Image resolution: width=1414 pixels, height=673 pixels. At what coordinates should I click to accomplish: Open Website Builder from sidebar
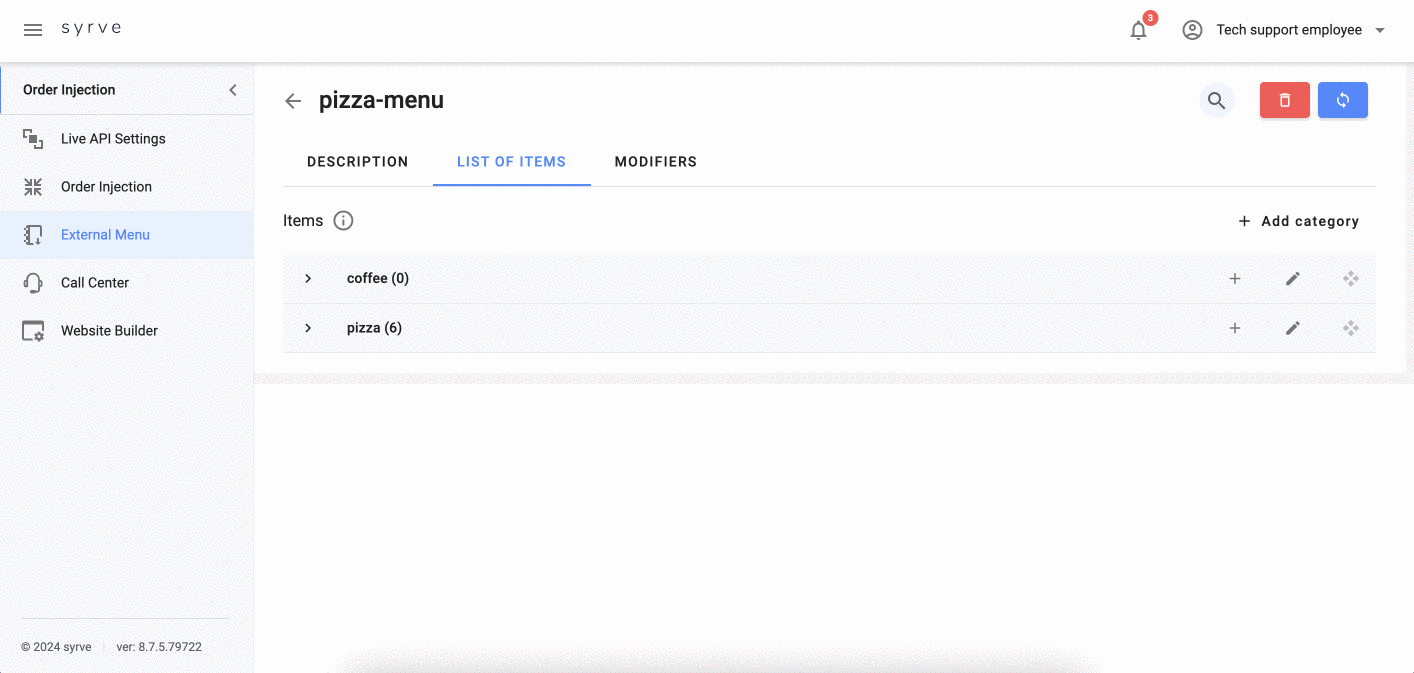coord(109,331)
